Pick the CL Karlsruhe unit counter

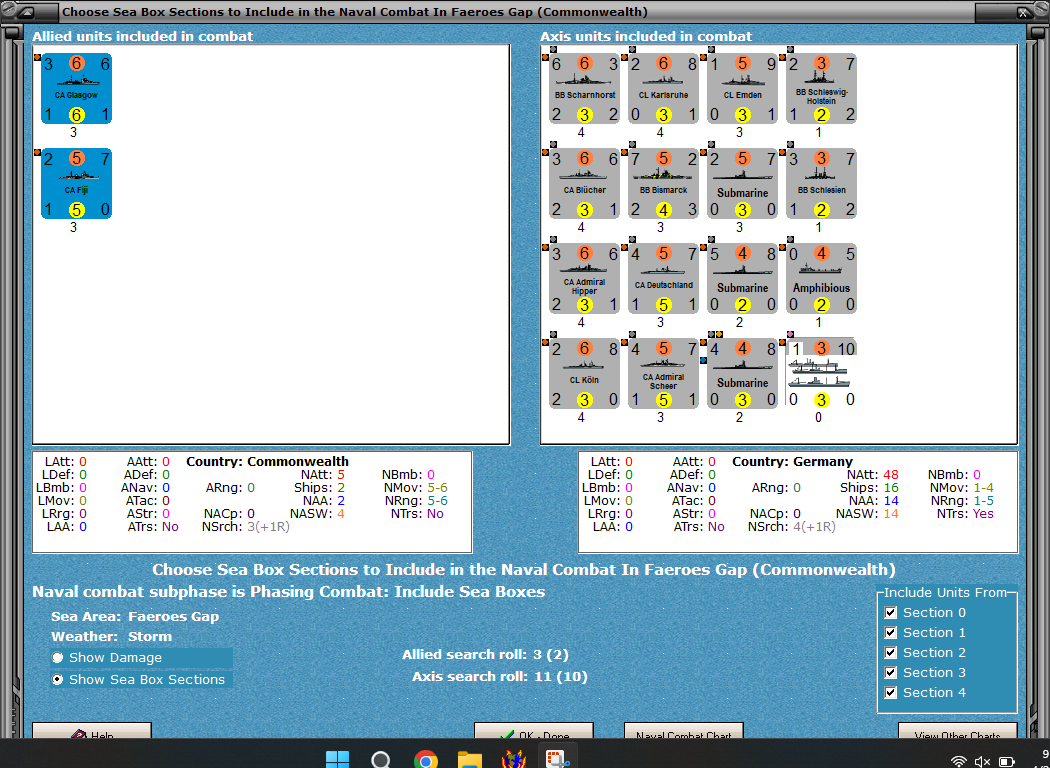664,89
